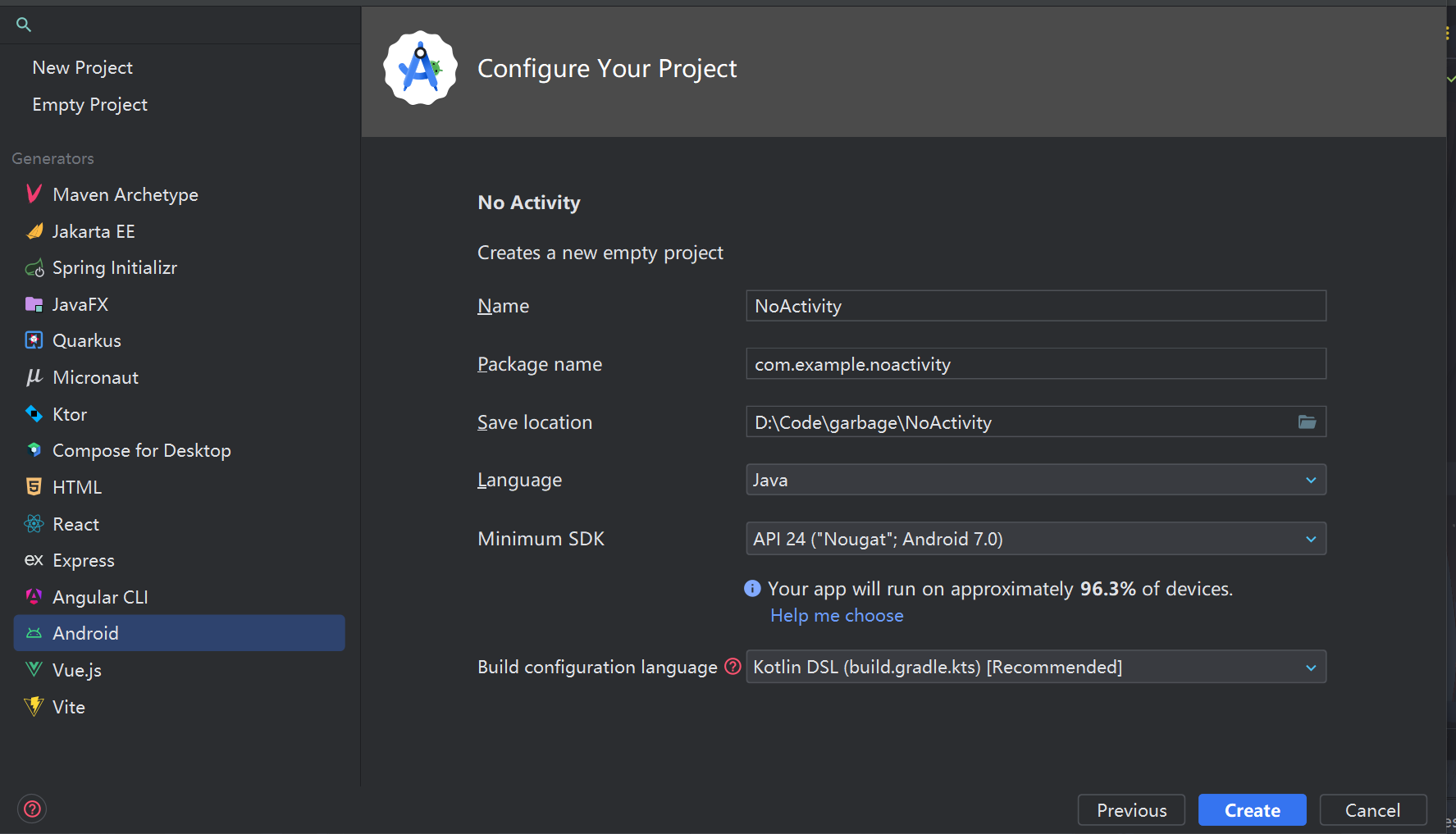1456x834 pixels.
Task: Choose Quarkus generator label
Action: 87,340
